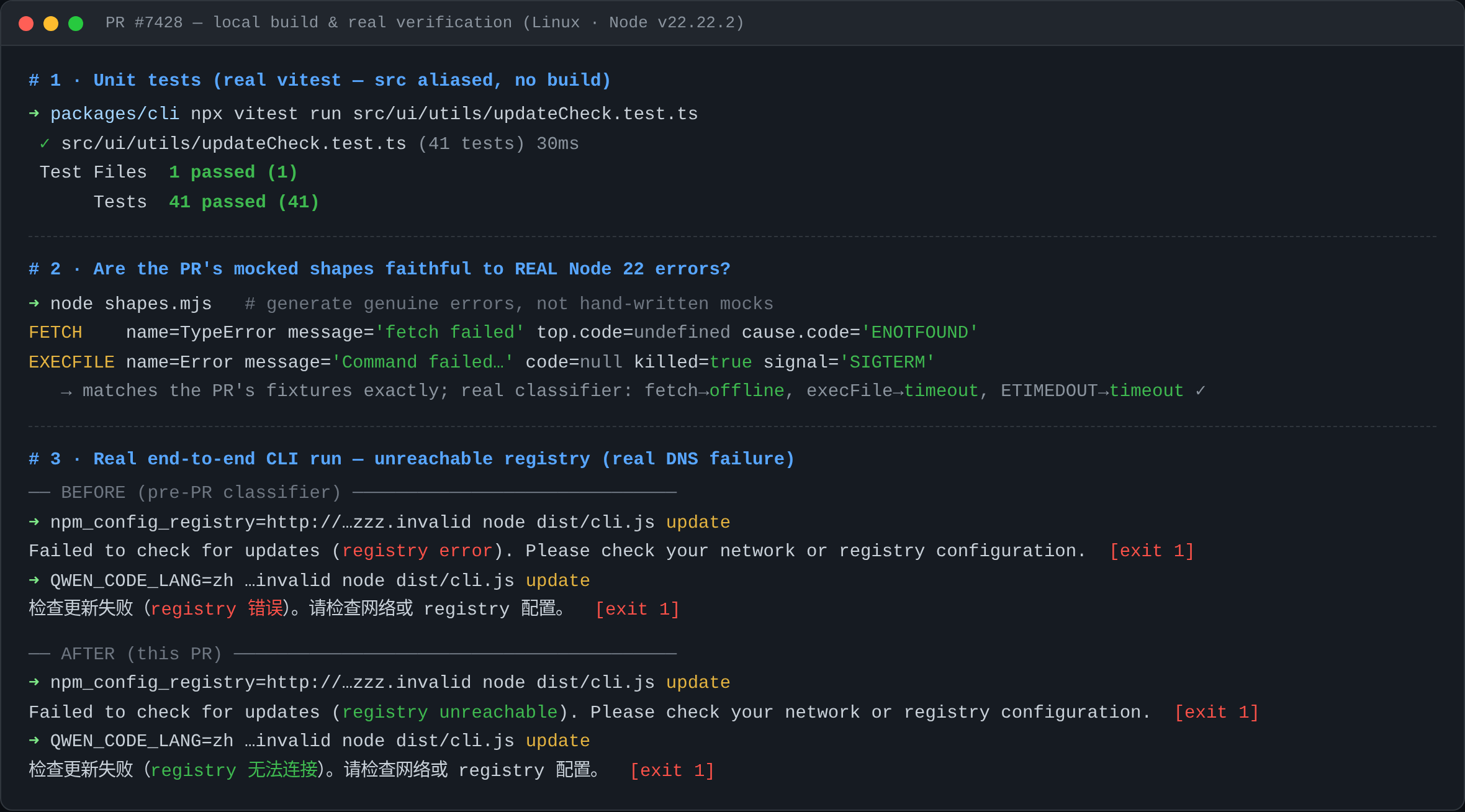Click '[exit 1]' after 'registry 错误' line
The height and width of the screenshot is (812, 1465).
coord(637,610)
